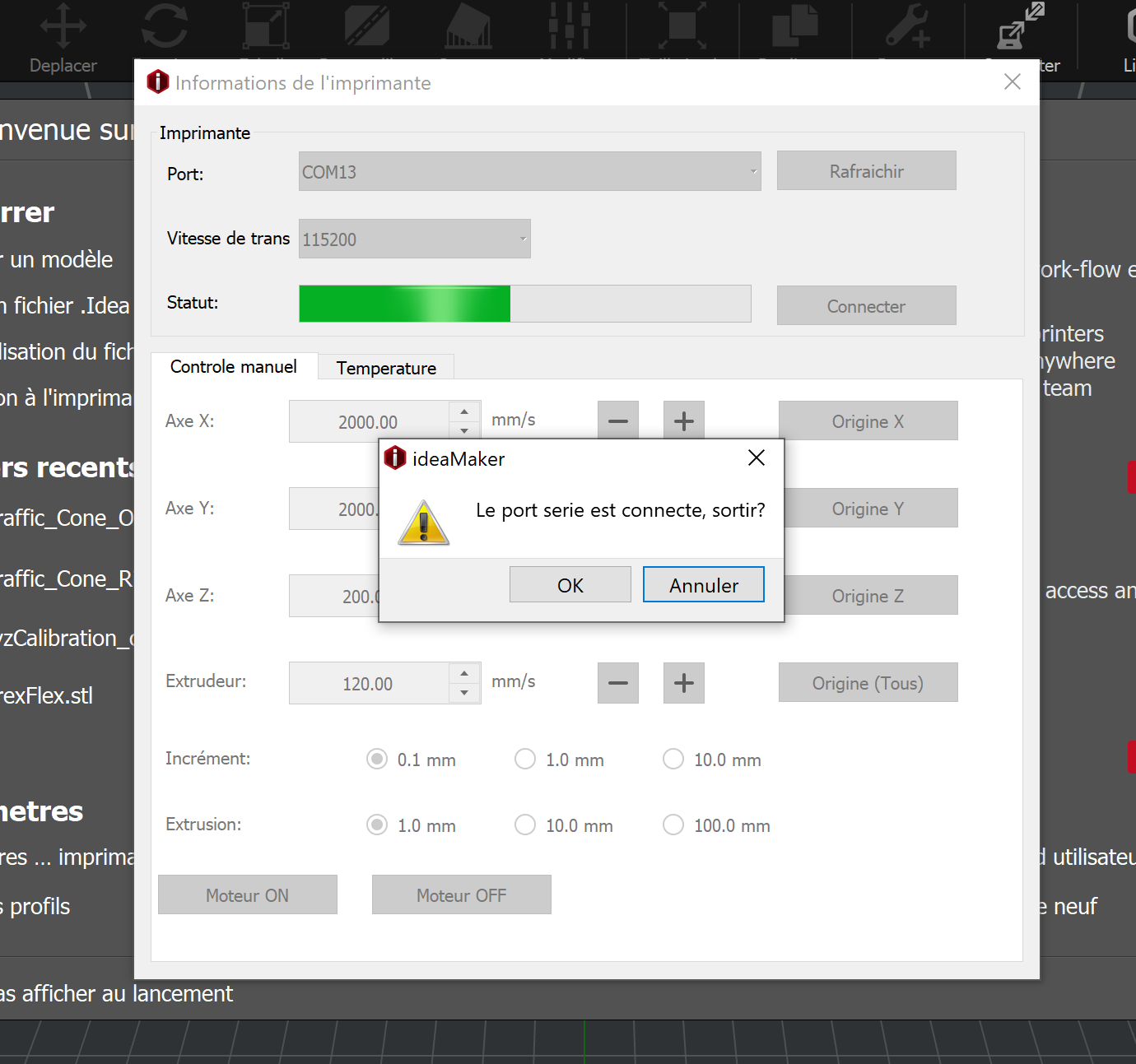Click the connect printer icon in the toolbar
This screenshot has height=1064, width=1136.
click(x=1021, y=26)
